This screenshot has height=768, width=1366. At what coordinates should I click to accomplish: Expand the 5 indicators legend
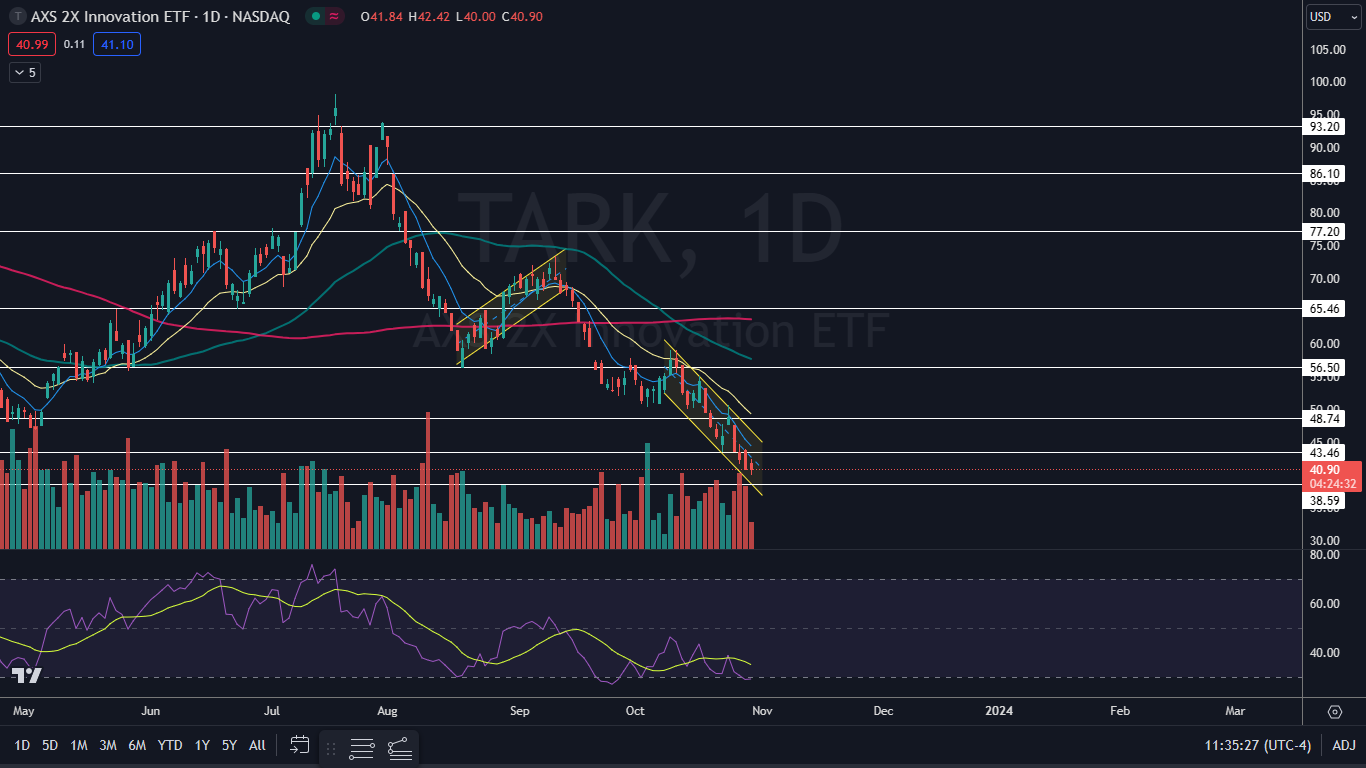click(25, 73)
